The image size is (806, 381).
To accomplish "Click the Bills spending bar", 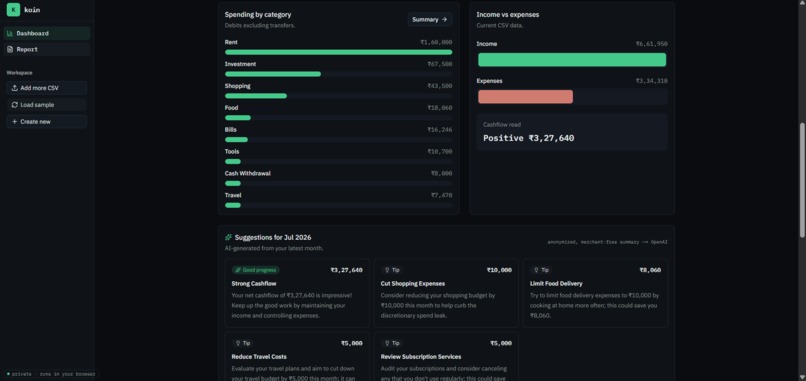I will tap(236, 139).
